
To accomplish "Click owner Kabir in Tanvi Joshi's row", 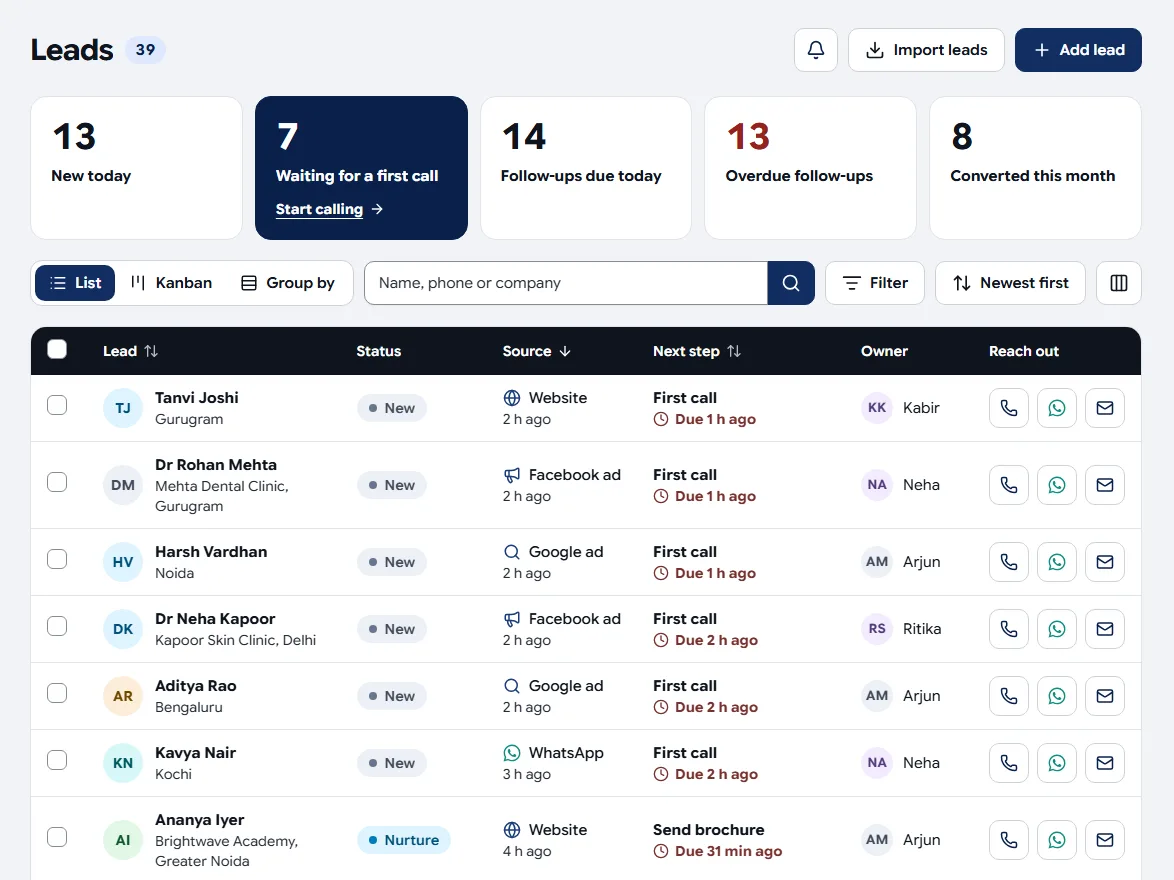I will 901,408.
